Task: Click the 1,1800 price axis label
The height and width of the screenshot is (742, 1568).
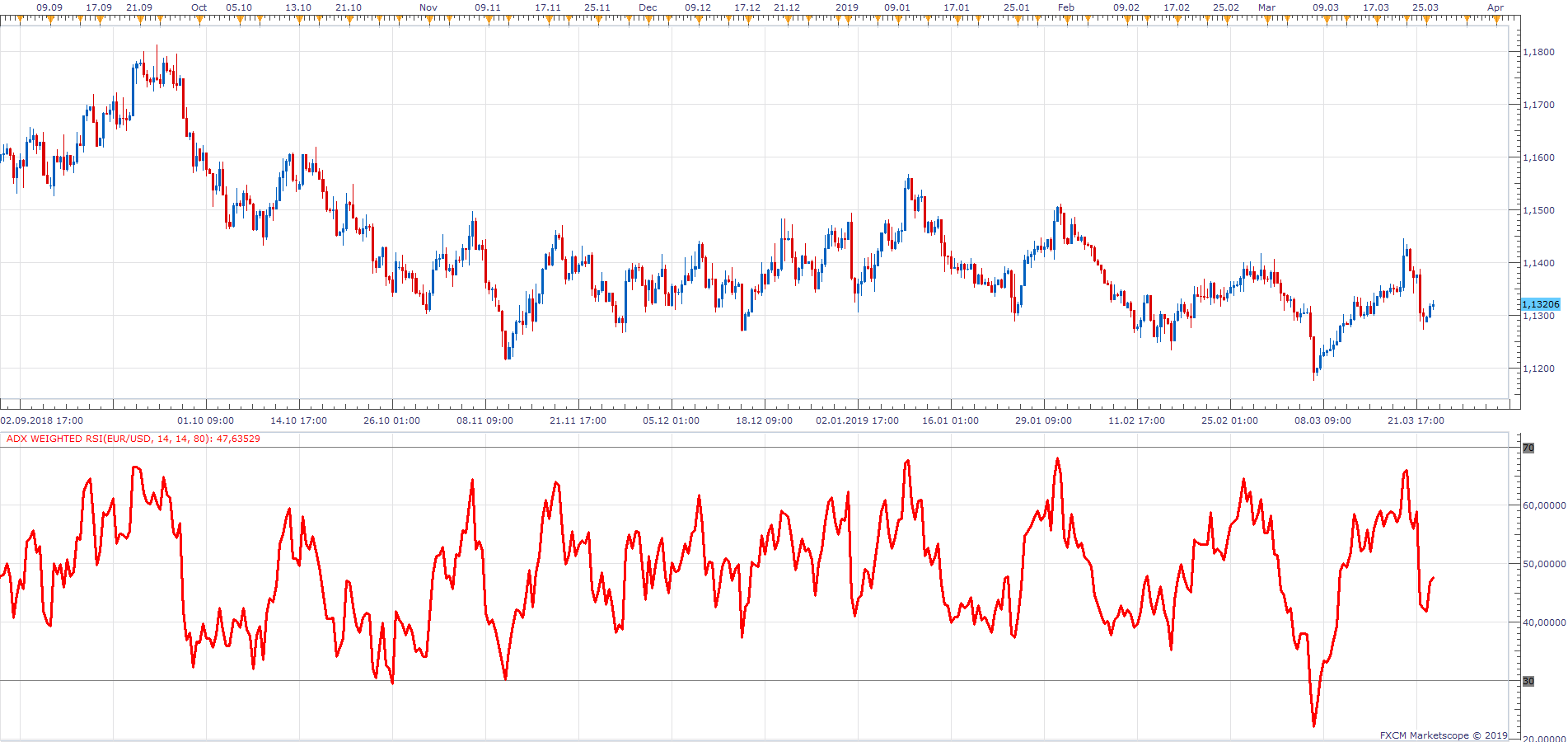Action: [1539, 52]
